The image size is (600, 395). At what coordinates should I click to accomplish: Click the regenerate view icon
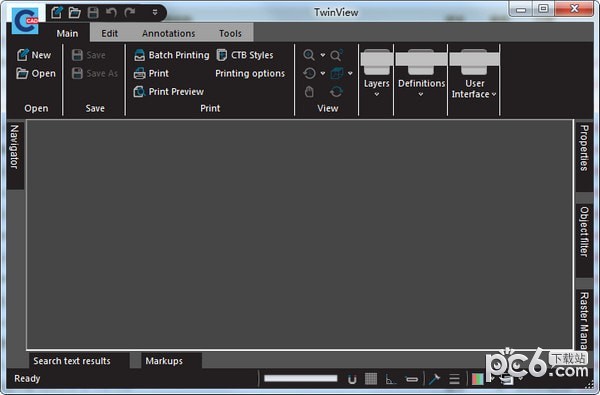[336, 92]
